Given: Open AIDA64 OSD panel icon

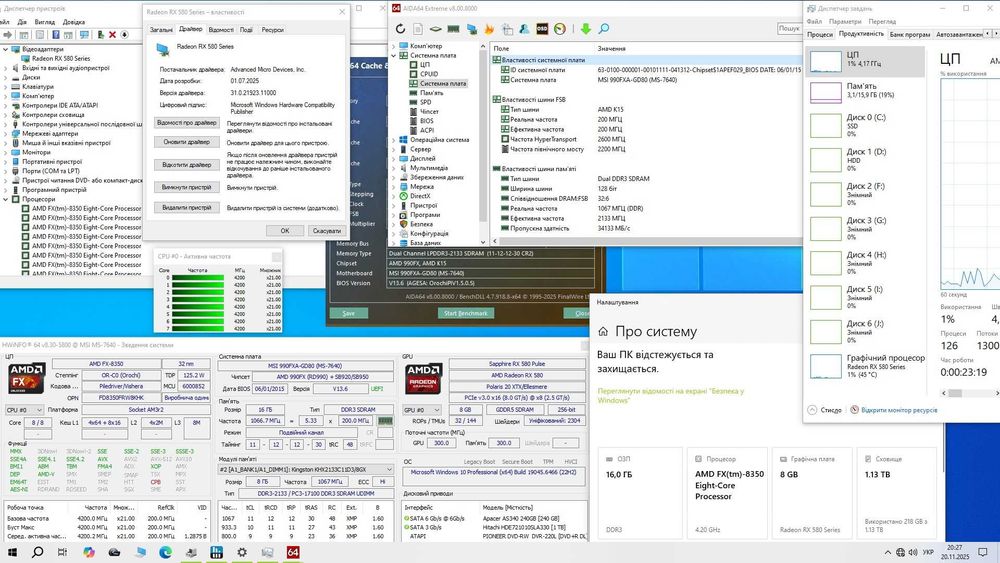Looking at the screenshot, I should pyautogui.click(x=542, y=29).
